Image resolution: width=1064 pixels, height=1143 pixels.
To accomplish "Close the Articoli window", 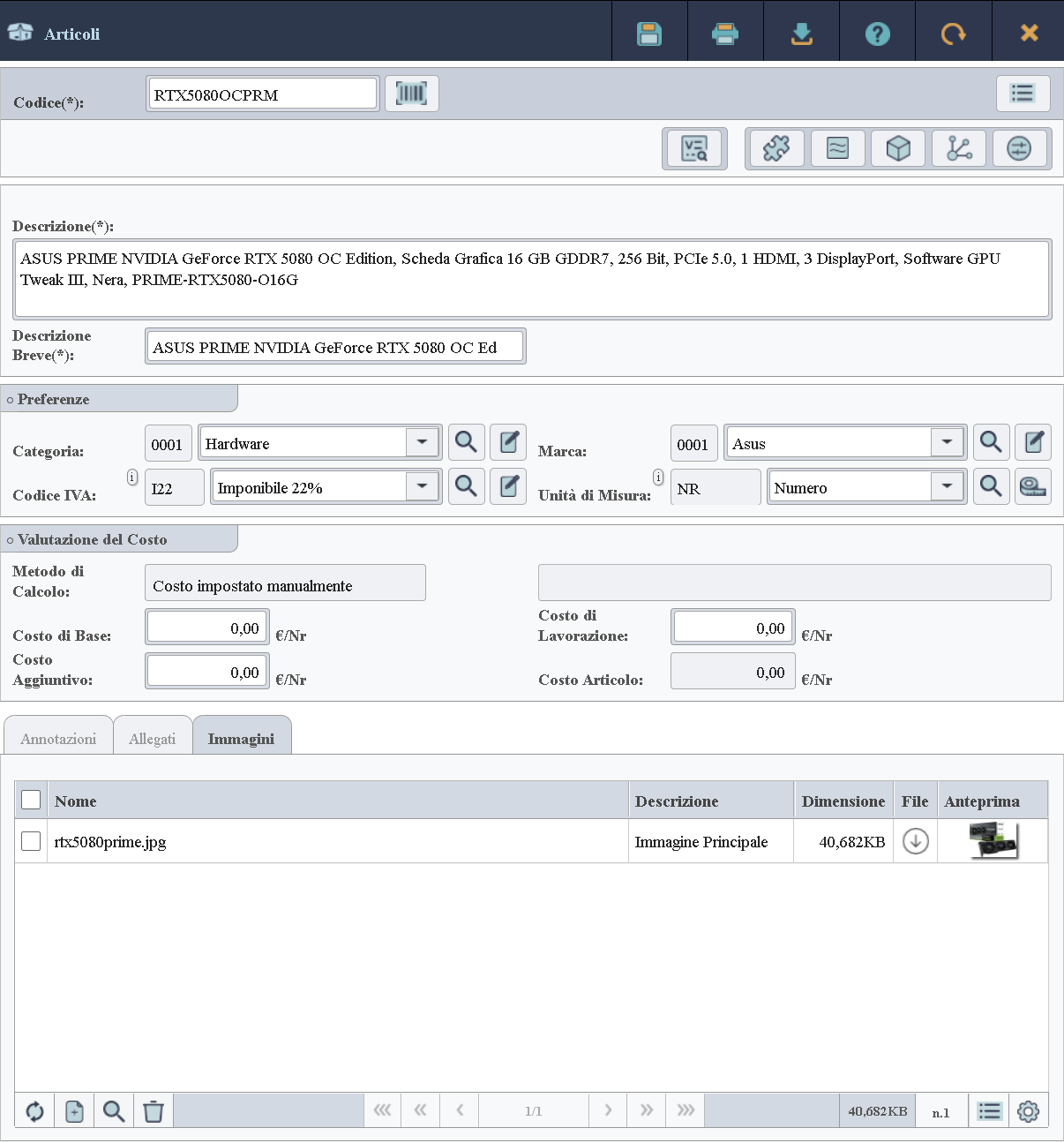I will point(1029,34).
